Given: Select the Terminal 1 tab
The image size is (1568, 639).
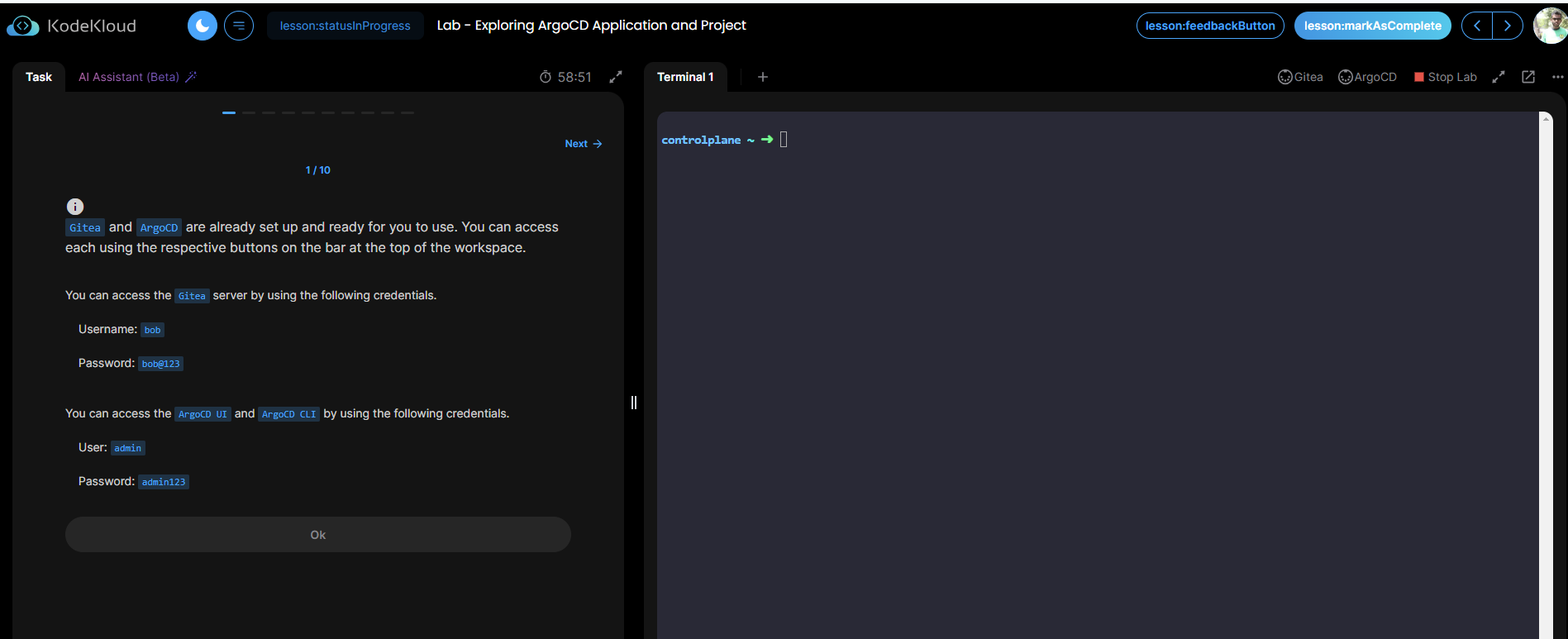Looking at the screenshot, I should [x=684, y=77].
